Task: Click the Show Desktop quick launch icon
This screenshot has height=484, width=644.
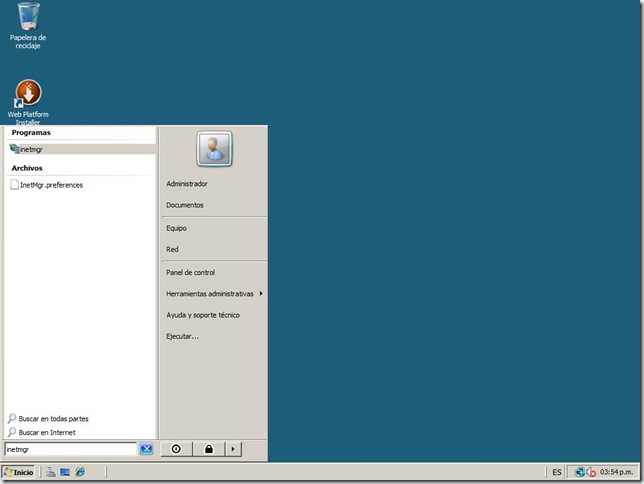Action: 65,472
